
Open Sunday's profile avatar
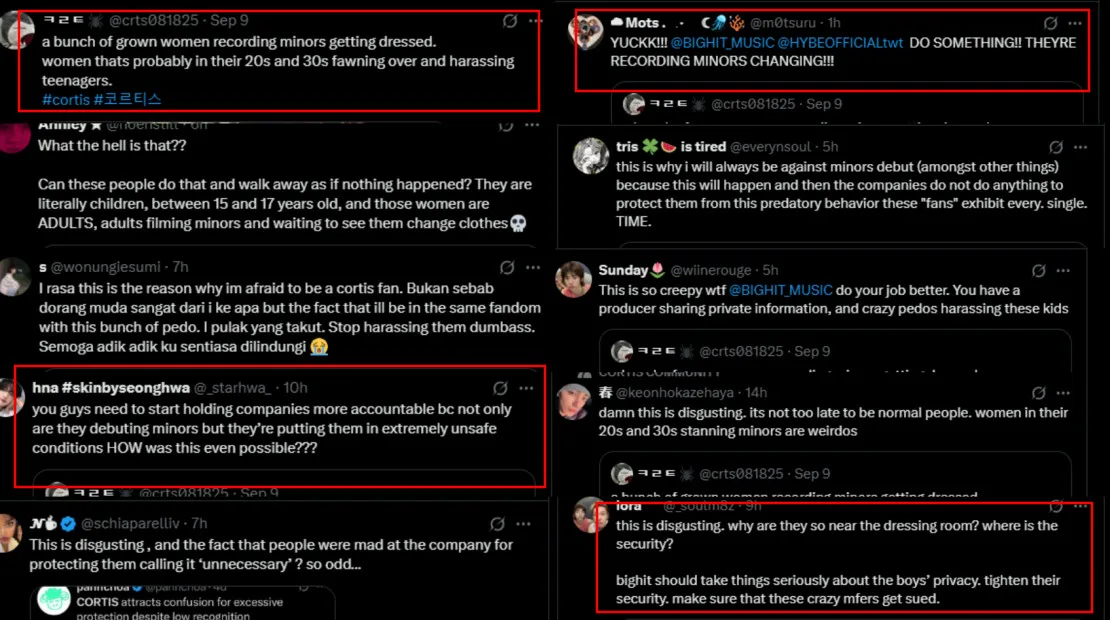574,280
